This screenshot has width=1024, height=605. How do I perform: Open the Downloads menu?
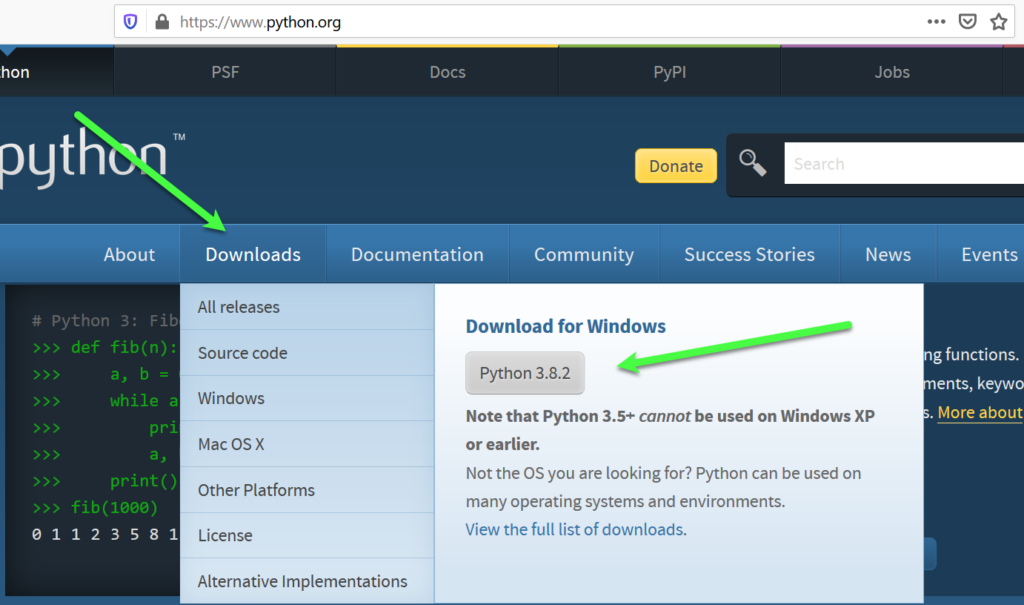253,254
